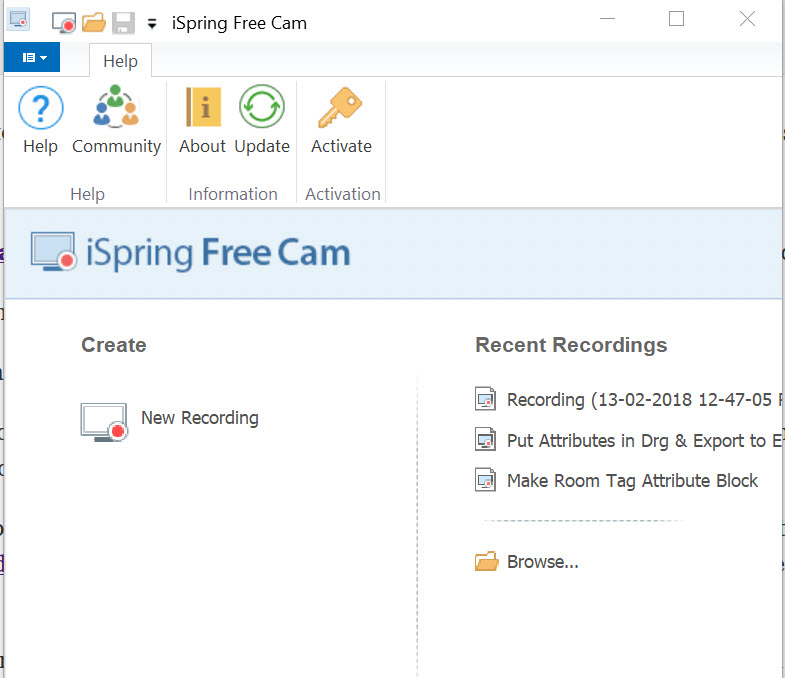785x678 pixels.
Task: Select the Help ribbon tab
Action: click(120, 61)
